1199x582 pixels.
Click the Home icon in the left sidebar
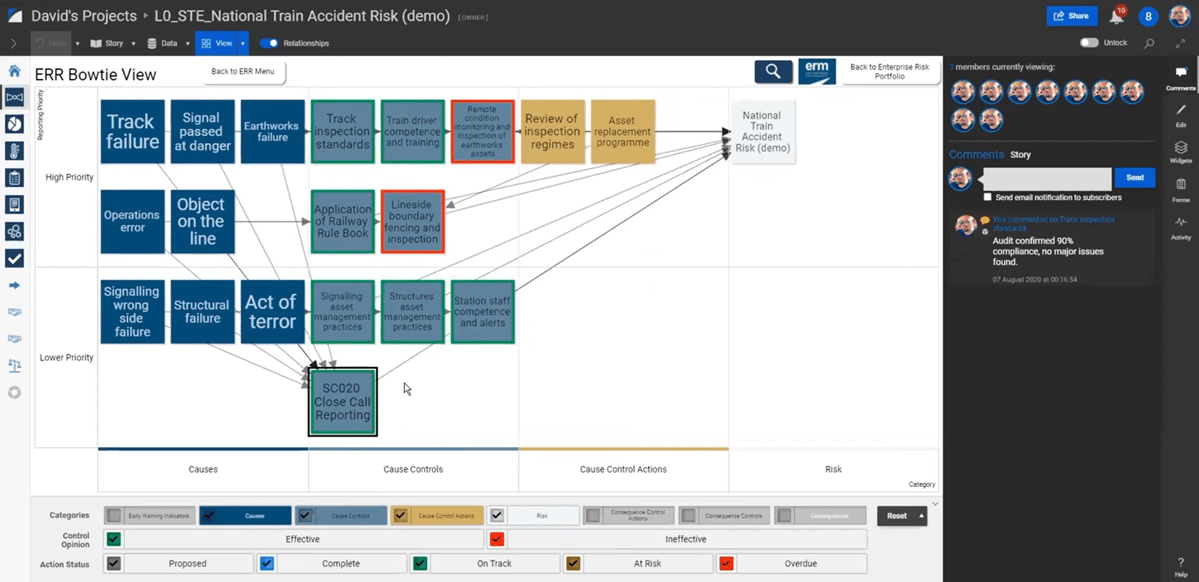[x=14, y=70]
